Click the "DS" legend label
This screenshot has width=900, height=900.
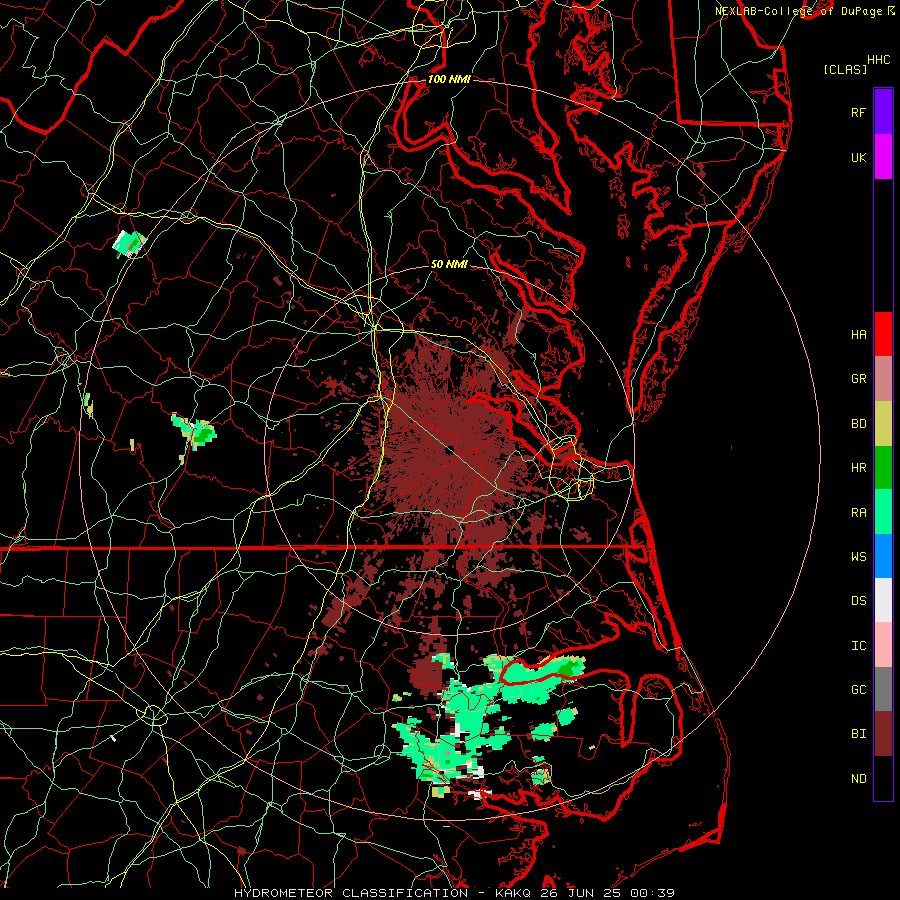pyautogui.click(x=858, y=600)
